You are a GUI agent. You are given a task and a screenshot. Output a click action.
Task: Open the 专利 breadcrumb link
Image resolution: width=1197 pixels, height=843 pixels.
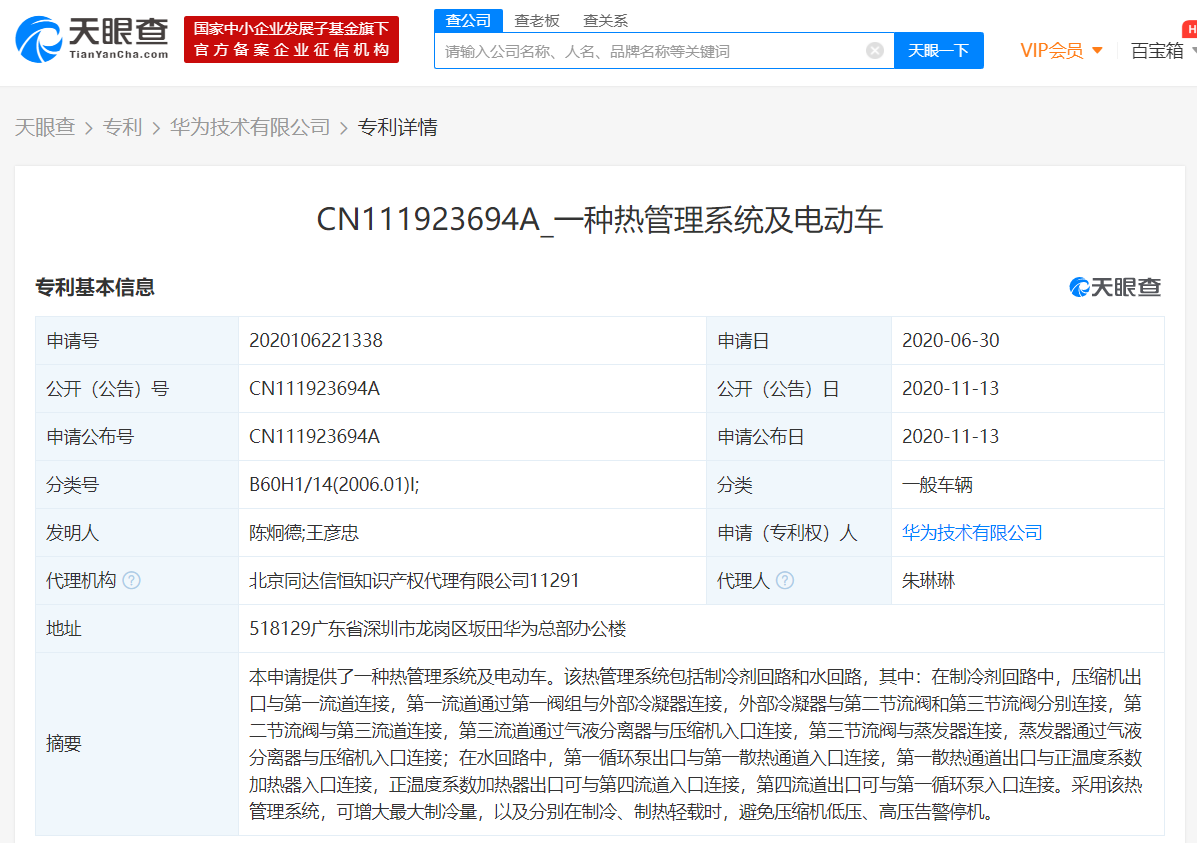(122, 127)
